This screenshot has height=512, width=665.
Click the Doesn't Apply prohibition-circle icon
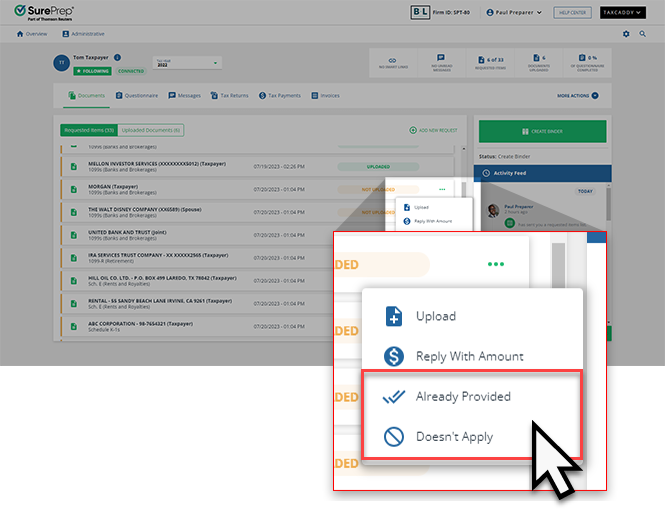(x=394, y=436)
